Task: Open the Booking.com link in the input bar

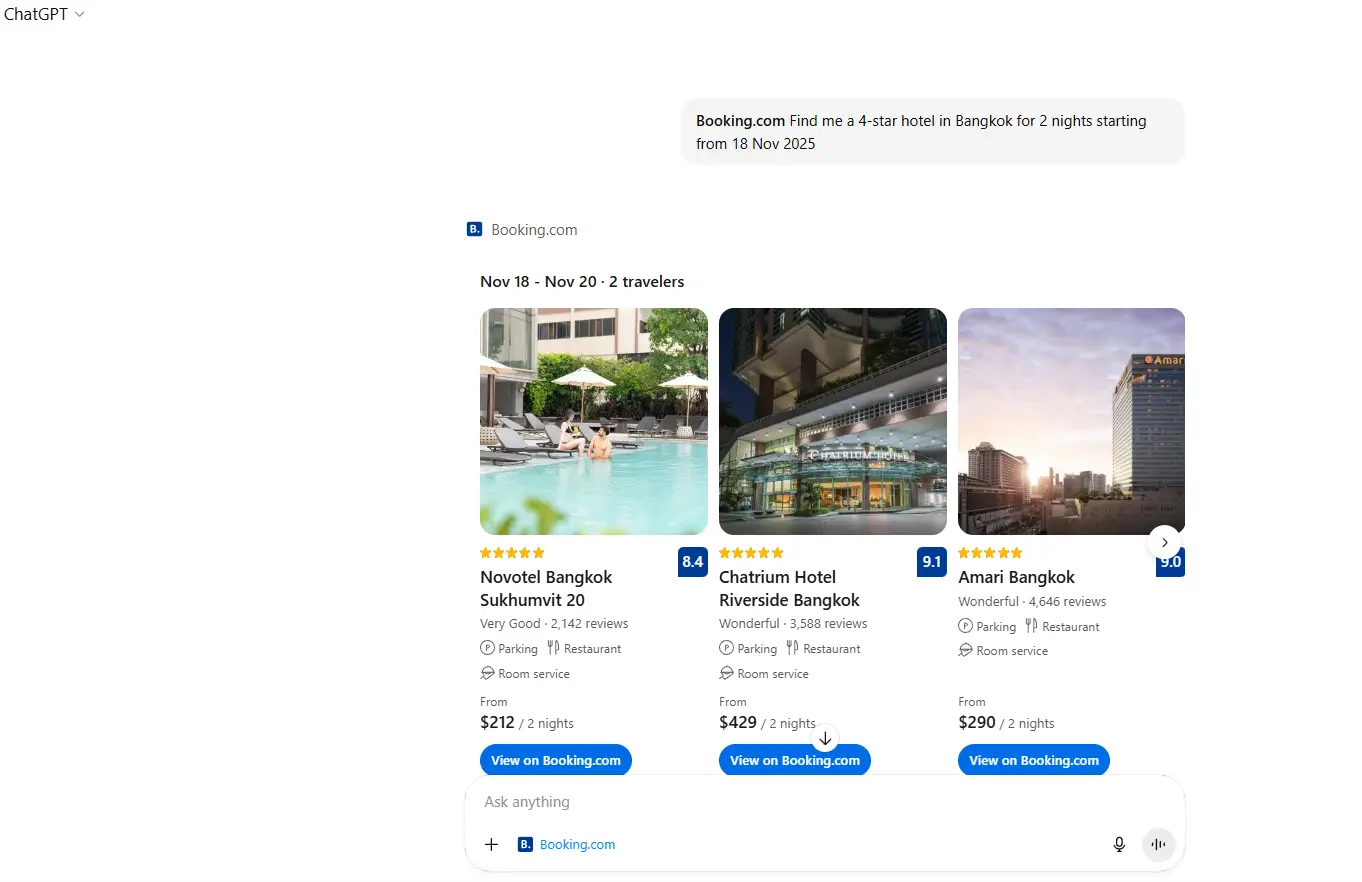Action: [x=577, y=844]
